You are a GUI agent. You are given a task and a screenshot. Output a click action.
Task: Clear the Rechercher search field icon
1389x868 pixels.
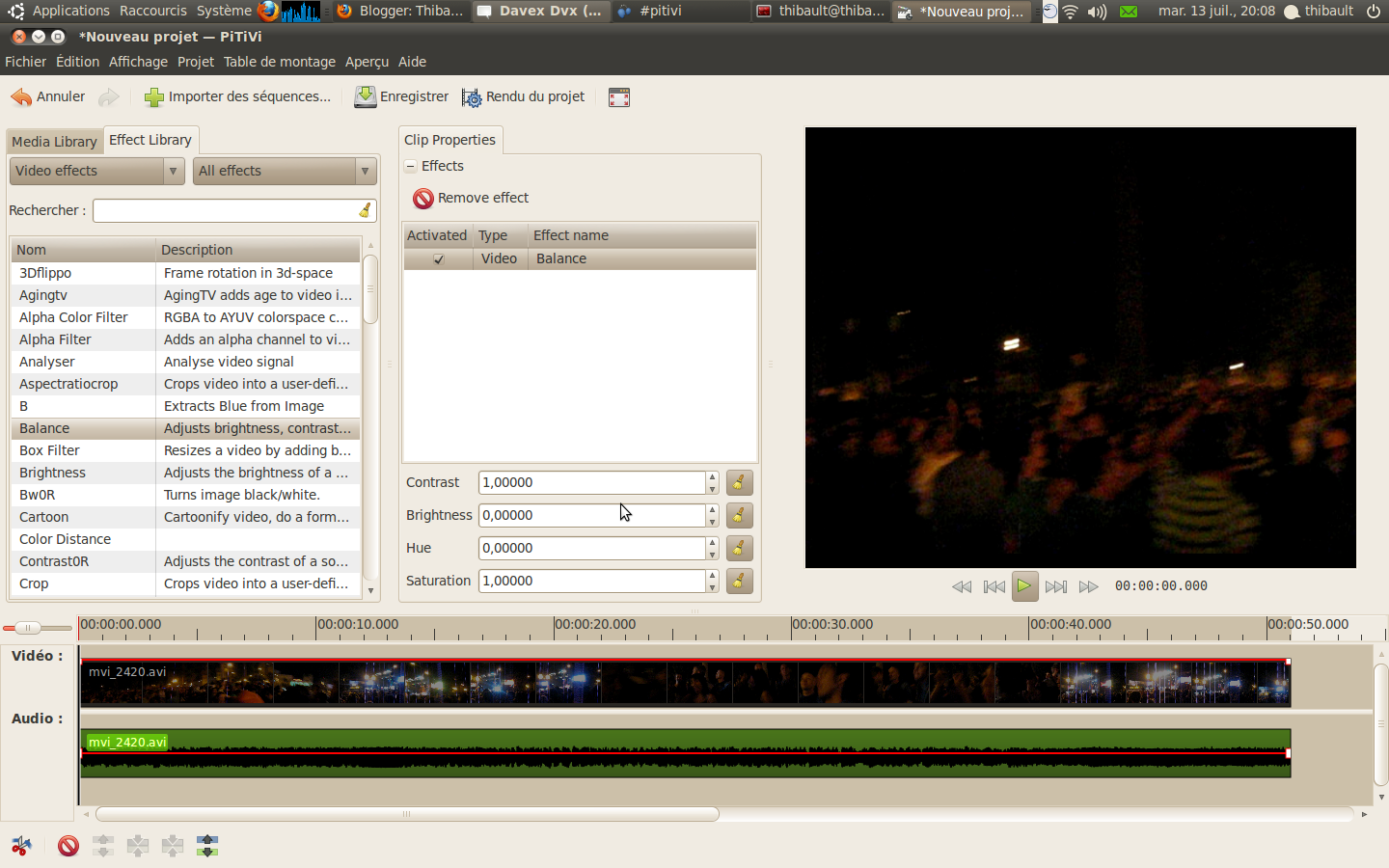tap(366, 210)
